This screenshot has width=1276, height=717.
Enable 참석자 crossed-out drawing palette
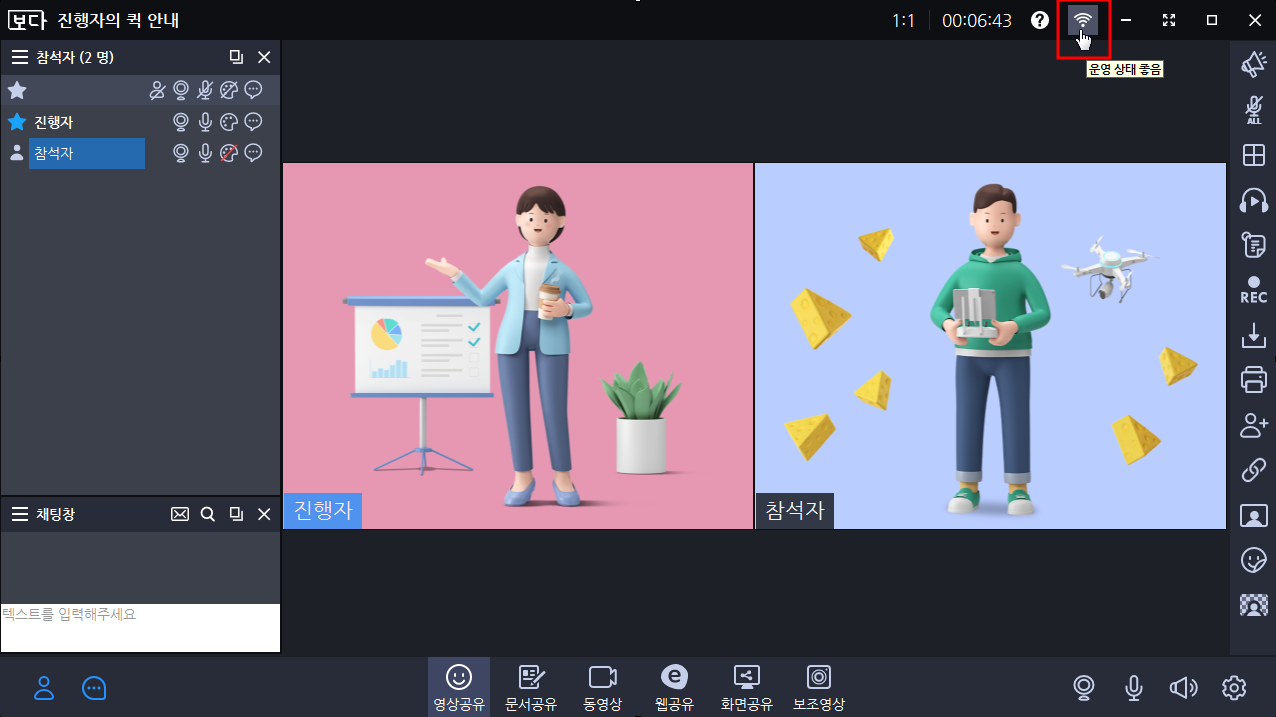click(x=229, y=153)
